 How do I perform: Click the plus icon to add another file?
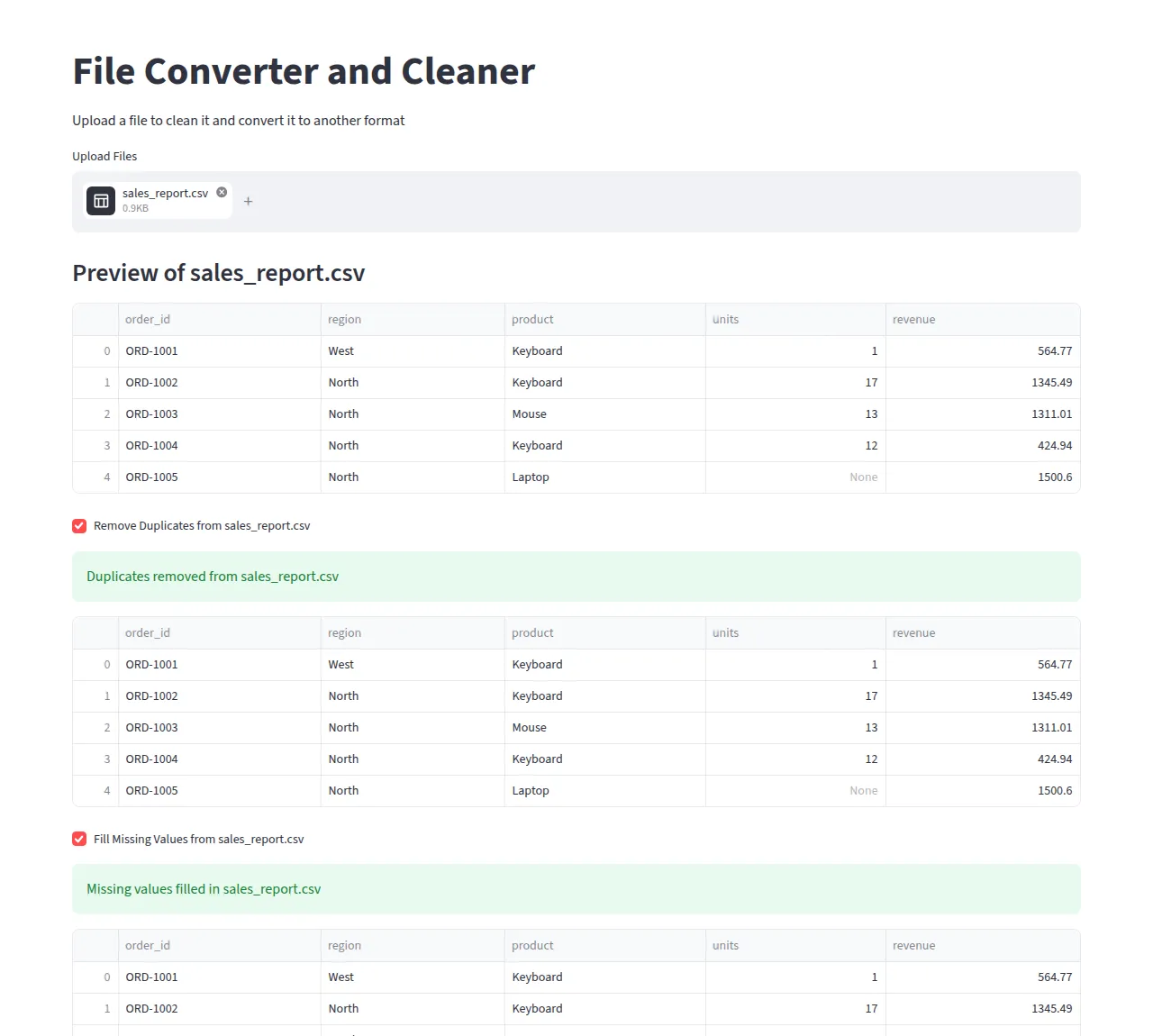coord(249,201)
